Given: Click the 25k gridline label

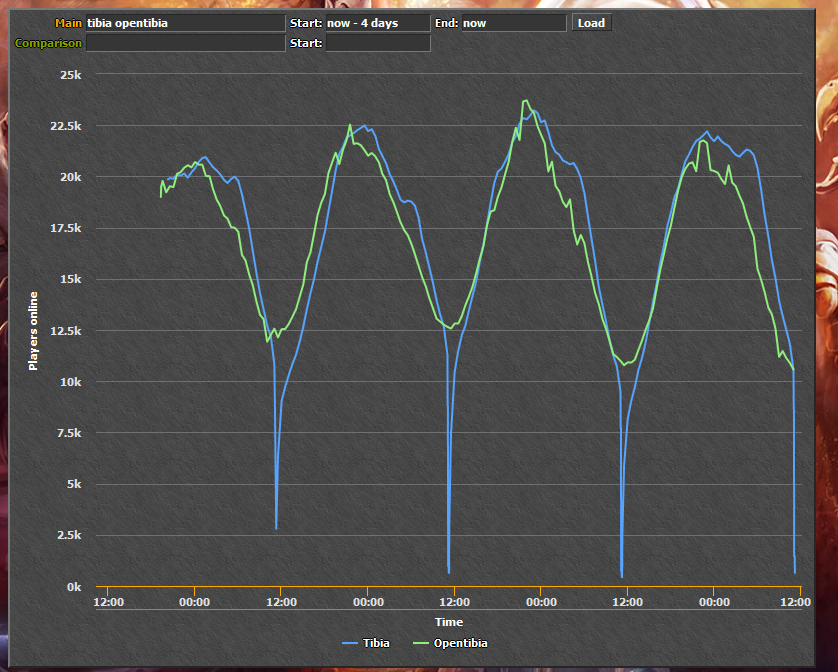Looking at the screenshot, I should tap(71, 75).
